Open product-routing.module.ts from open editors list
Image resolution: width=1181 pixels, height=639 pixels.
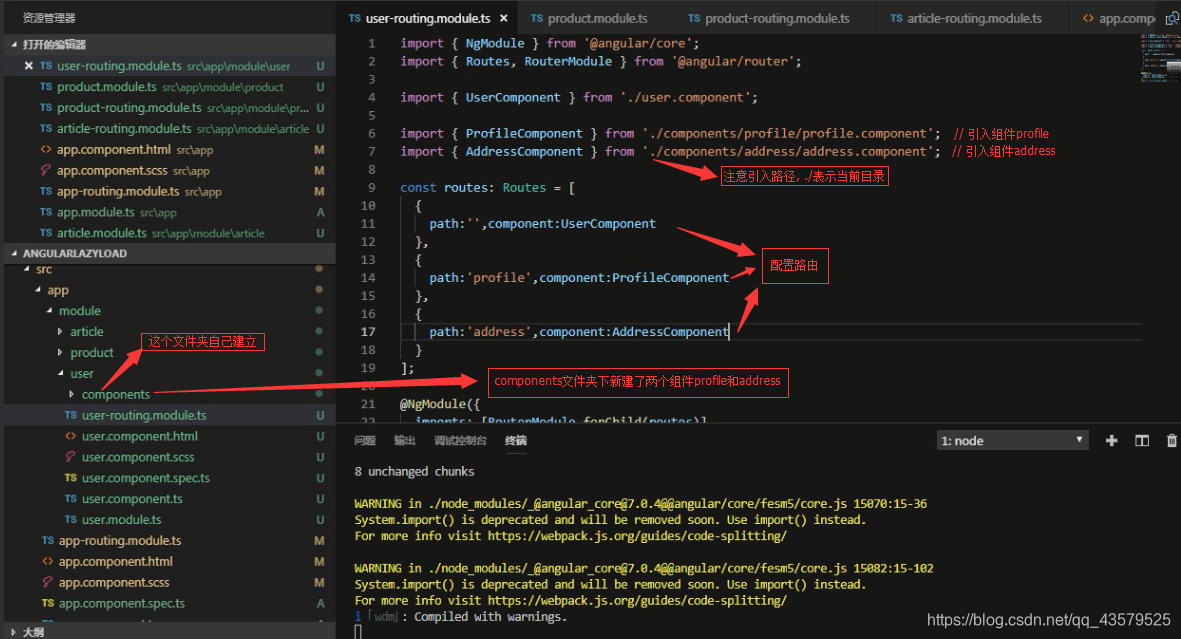point(169,109)
